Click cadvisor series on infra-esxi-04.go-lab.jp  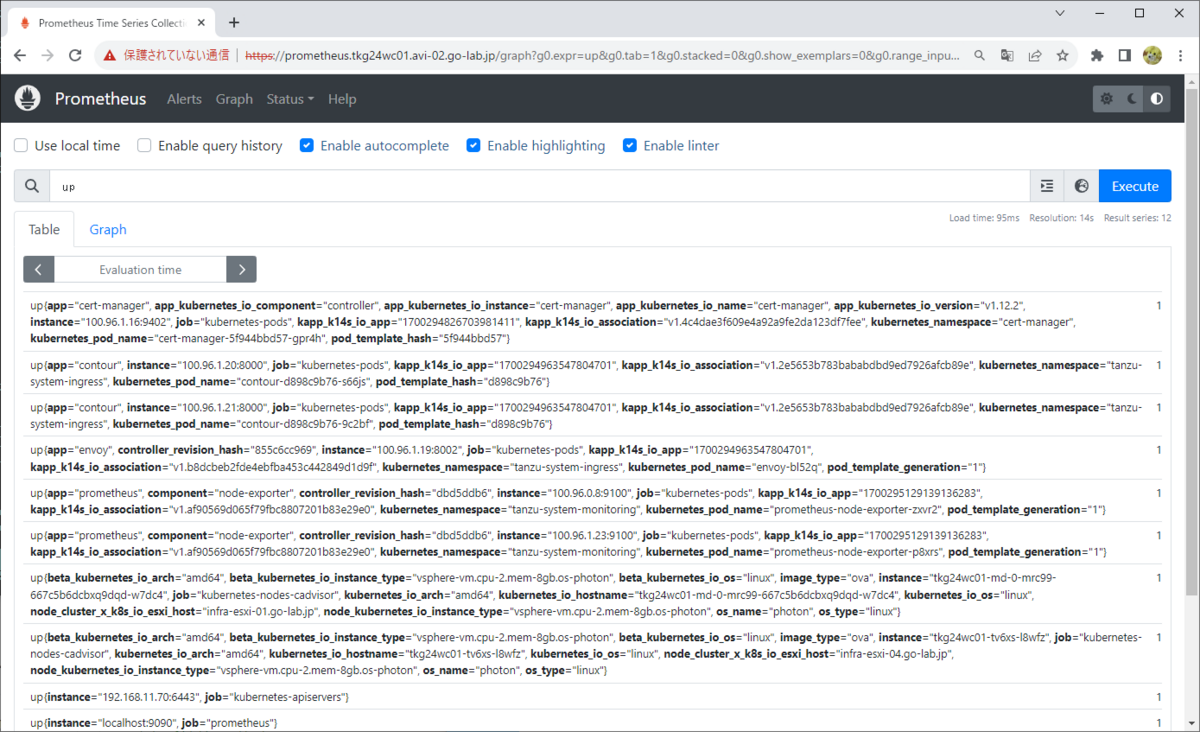coord(595,653)
